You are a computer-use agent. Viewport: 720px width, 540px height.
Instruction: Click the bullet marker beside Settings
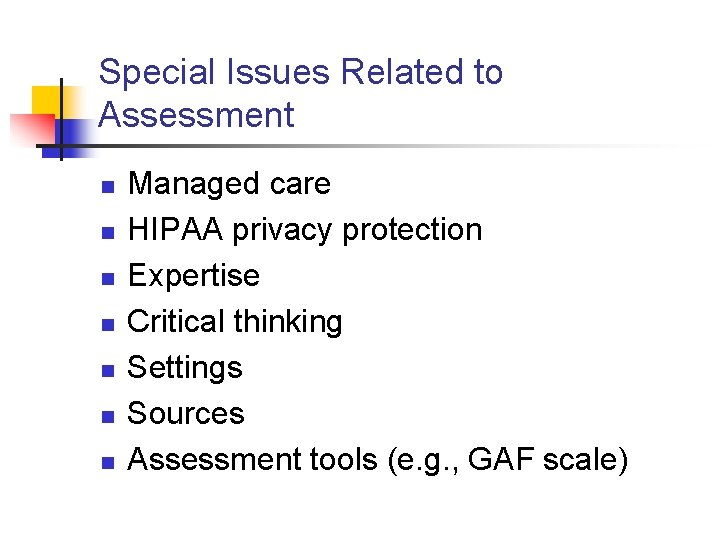coord(108,370)
